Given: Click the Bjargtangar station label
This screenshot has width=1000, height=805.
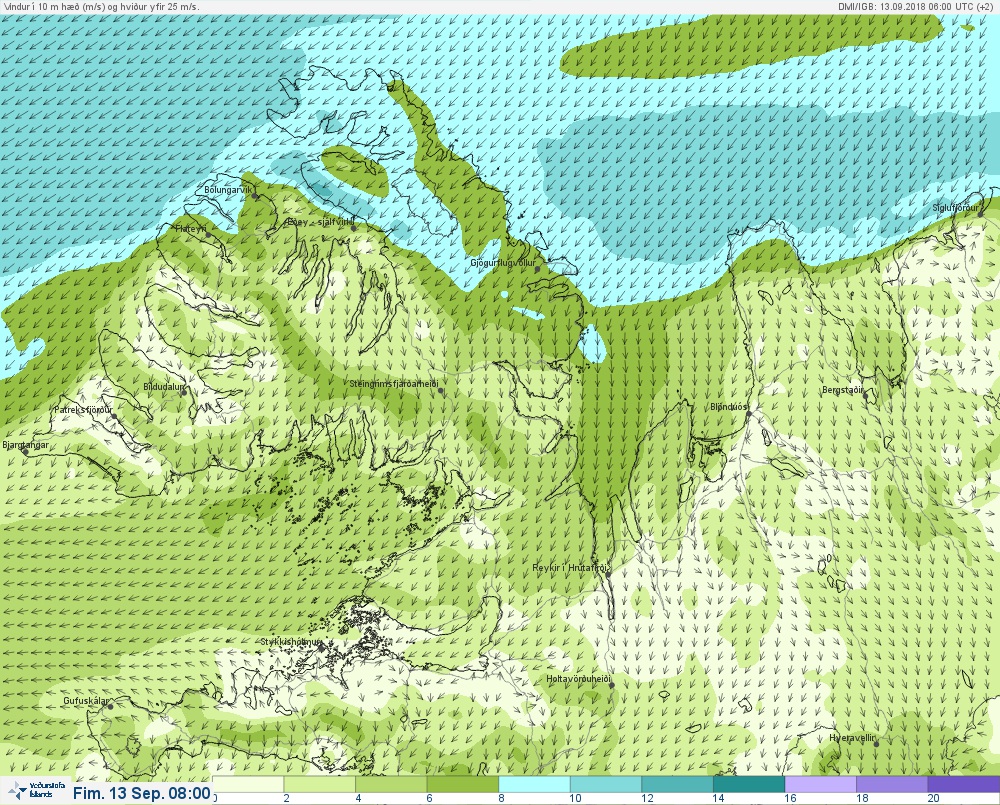Looking at the screenshot, I should tap(26, 445).
